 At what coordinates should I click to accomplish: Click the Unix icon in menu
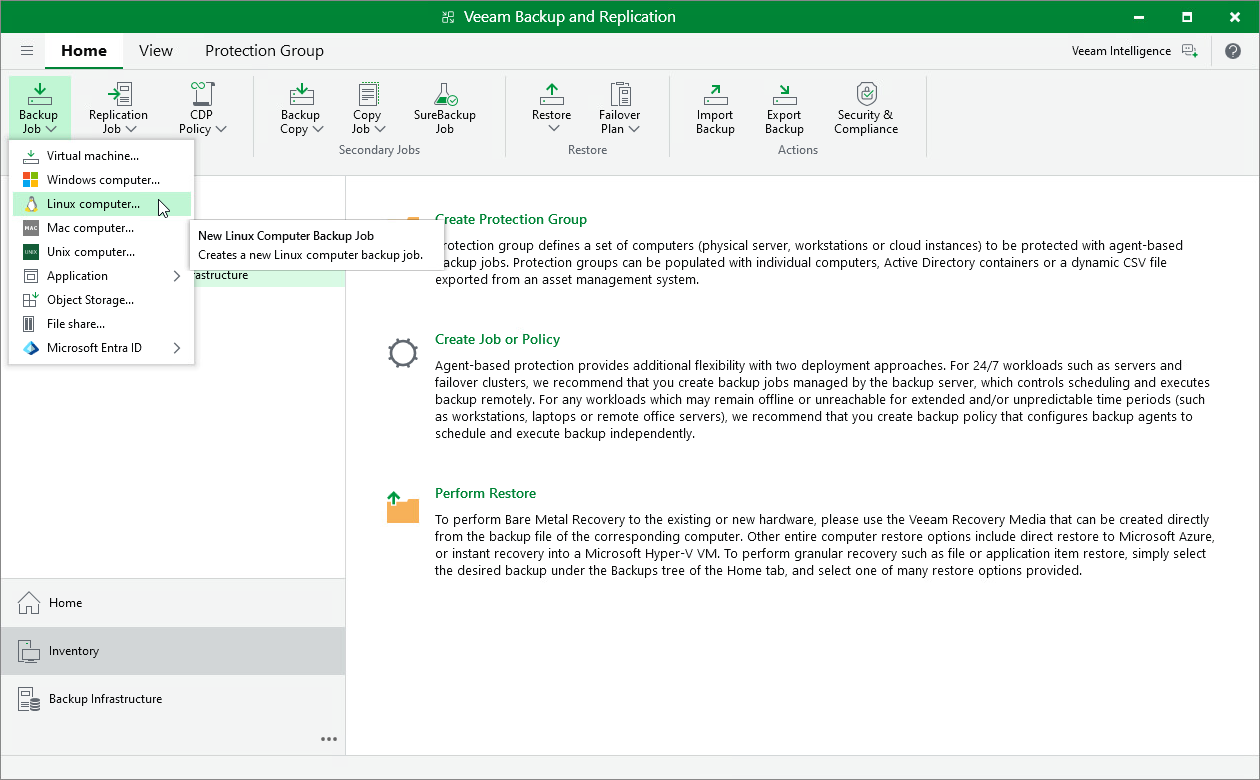coord(31,252)
